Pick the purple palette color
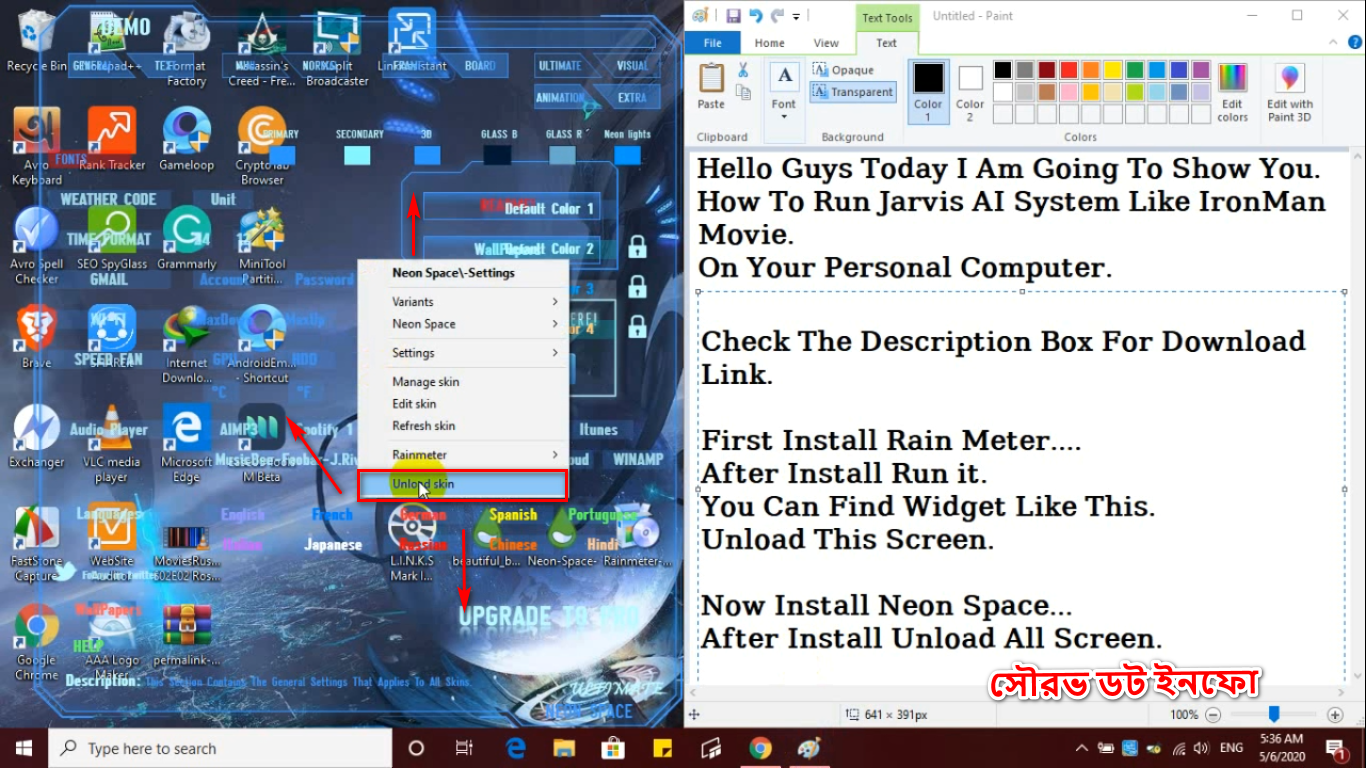 [x=1200, y=70]
